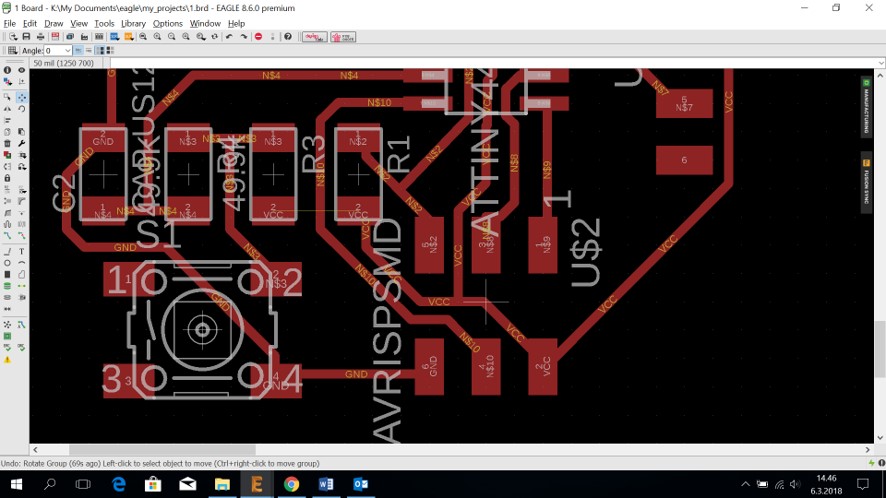Screen dimensions: 886x498
Task: Select the Info tool icon
Action: coord(7,70)
